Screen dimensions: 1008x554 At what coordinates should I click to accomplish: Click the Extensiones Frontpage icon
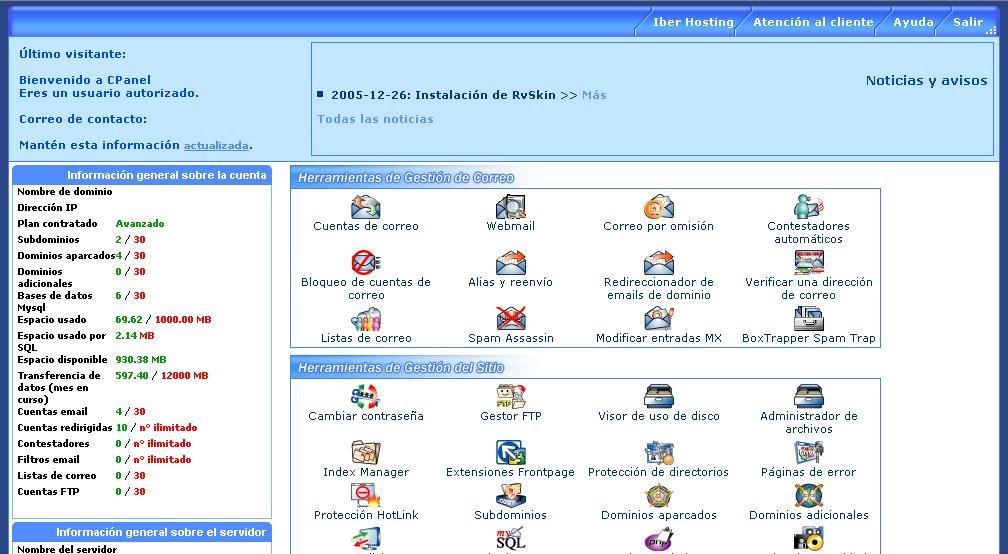pos(511,452)
